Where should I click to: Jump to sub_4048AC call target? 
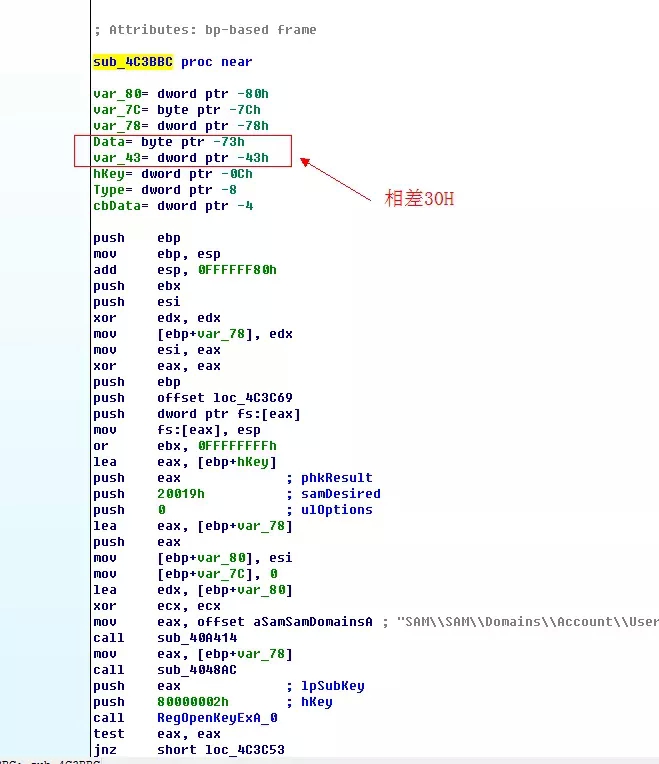click(197, 670)
